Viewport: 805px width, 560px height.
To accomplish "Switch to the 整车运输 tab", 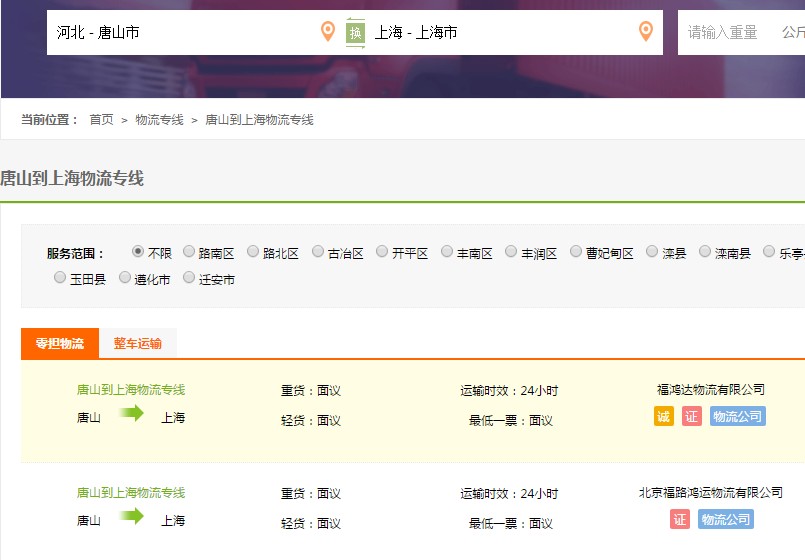I will [x=138, y=343].
